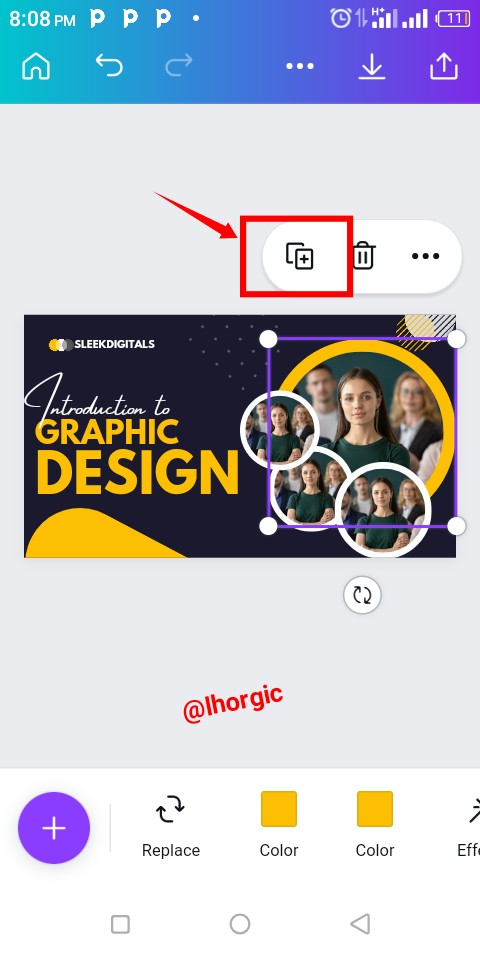The image size is (480, 960).
Task: Delete the selected element with trash icon
Action: click(x=363, y=256)
